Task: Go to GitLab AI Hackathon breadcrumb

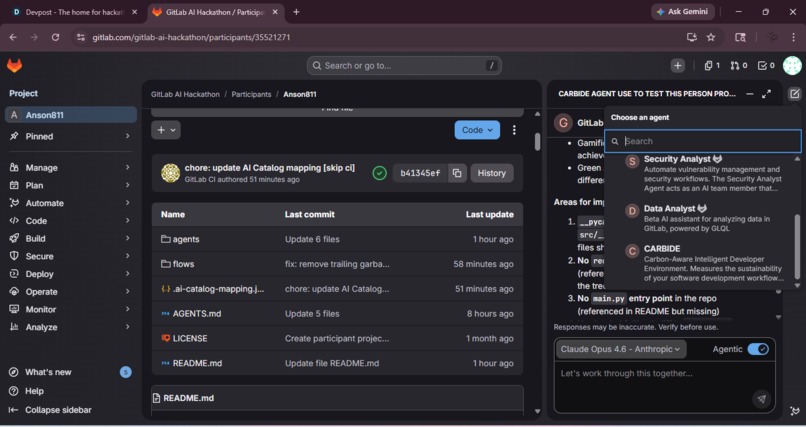Action: [185, 95]
